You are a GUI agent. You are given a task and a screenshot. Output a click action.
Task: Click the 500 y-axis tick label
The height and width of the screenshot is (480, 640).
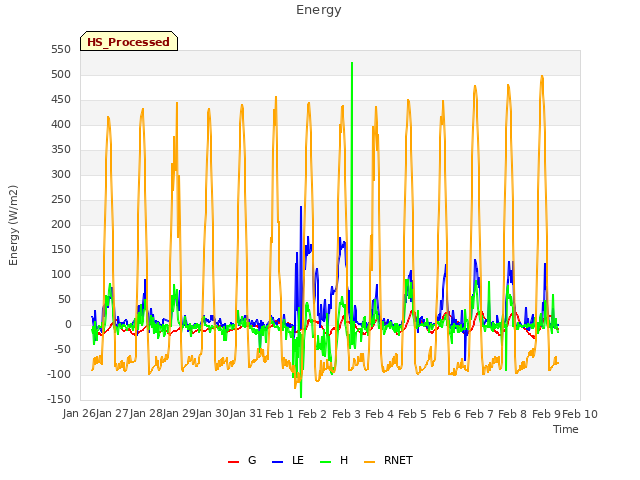(x=61, y=75)
